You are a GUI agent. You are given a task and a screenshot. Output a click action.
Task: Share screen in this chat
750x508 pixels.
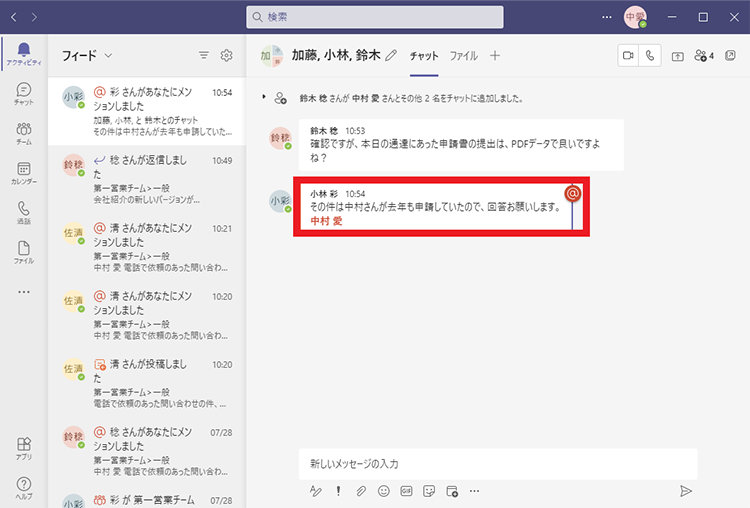[x=677, y=56]
